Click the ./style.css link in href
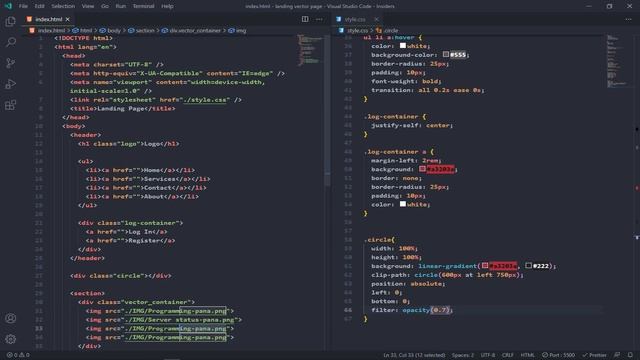The height and width of the screenshot is (360, 640). (x=205, y=100)
